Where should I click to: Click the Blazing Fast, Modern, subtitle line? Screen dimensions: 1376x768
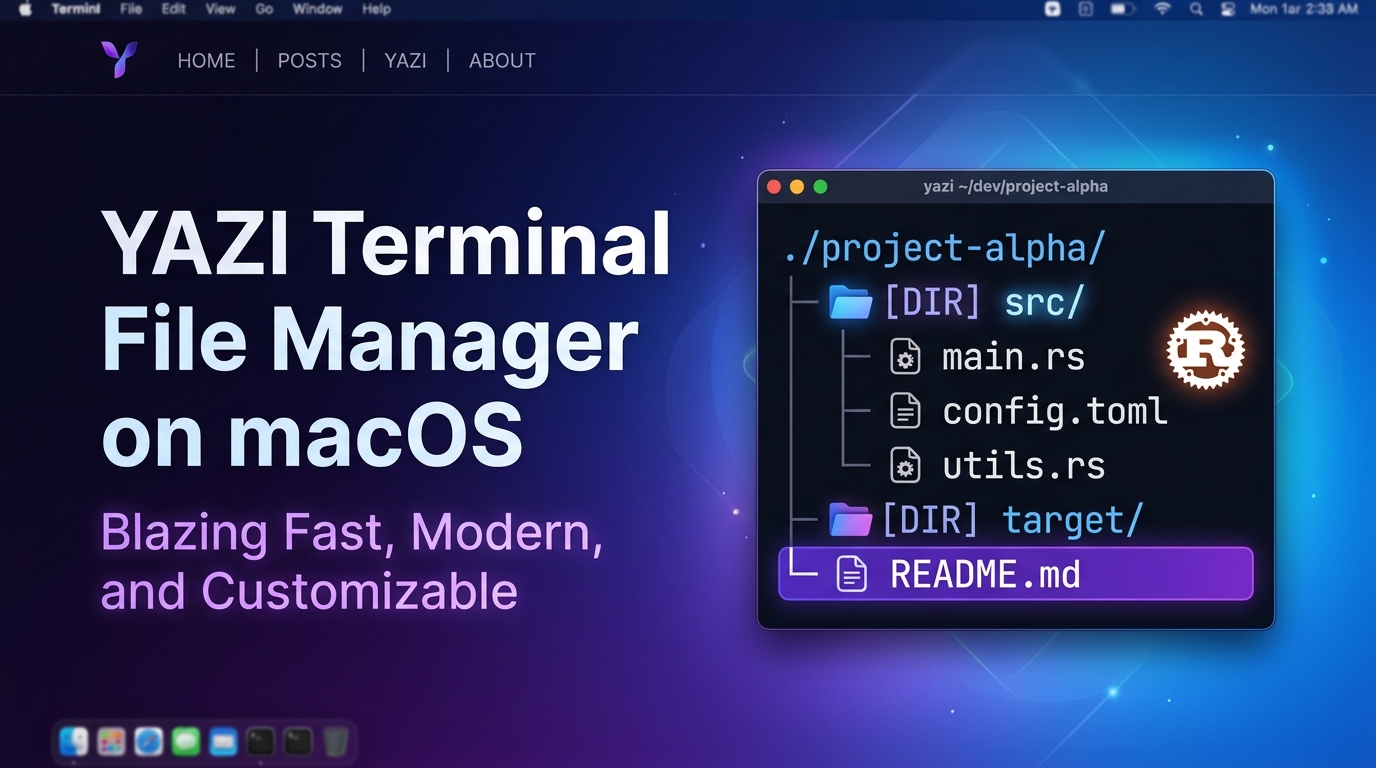(x=351, y=533)
